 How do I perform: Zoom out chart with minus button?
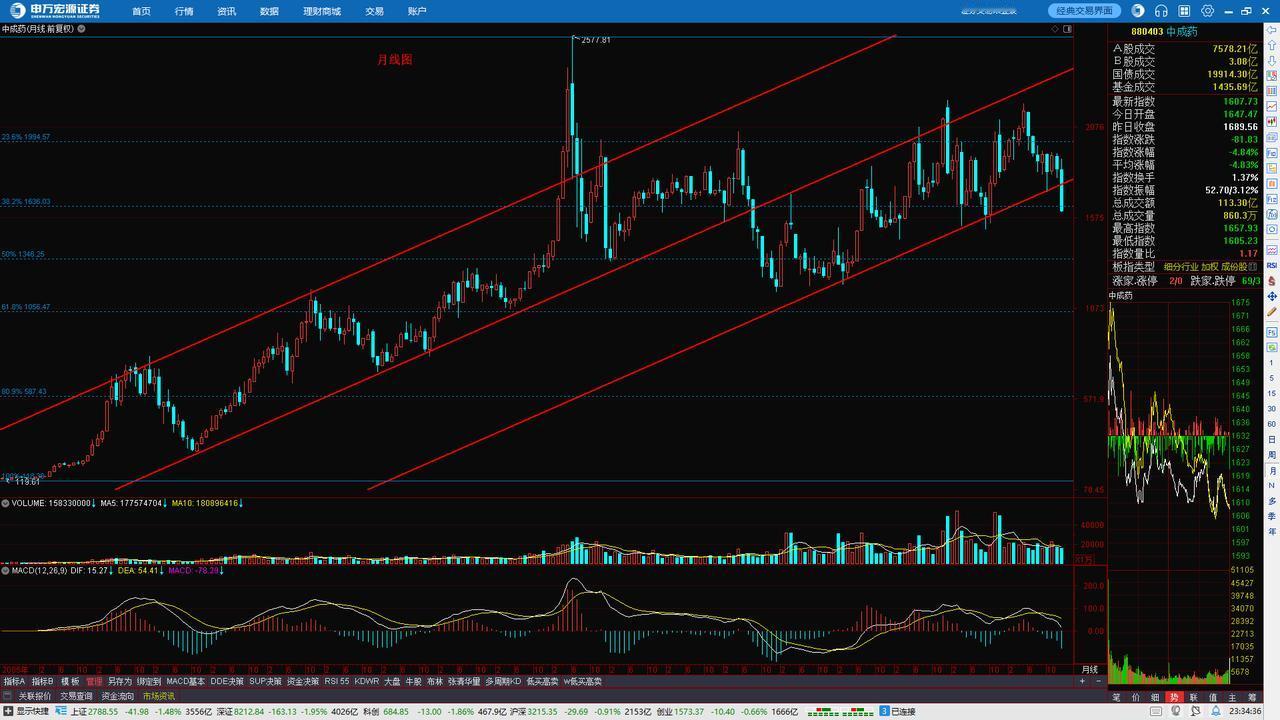[1099, 681]
